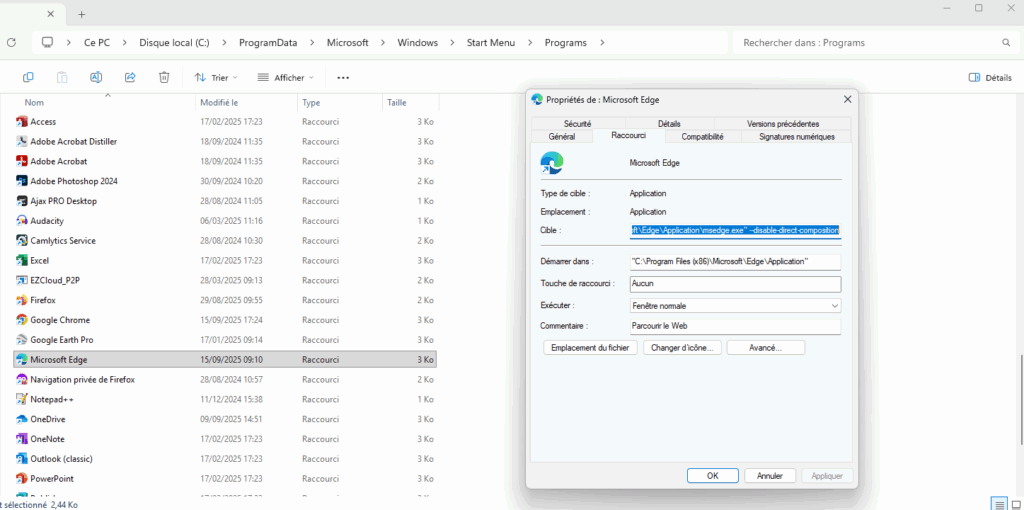Select the Ajax PRO Desktop row
Viewport: 1024px width, 510px height.
[225, 201]
